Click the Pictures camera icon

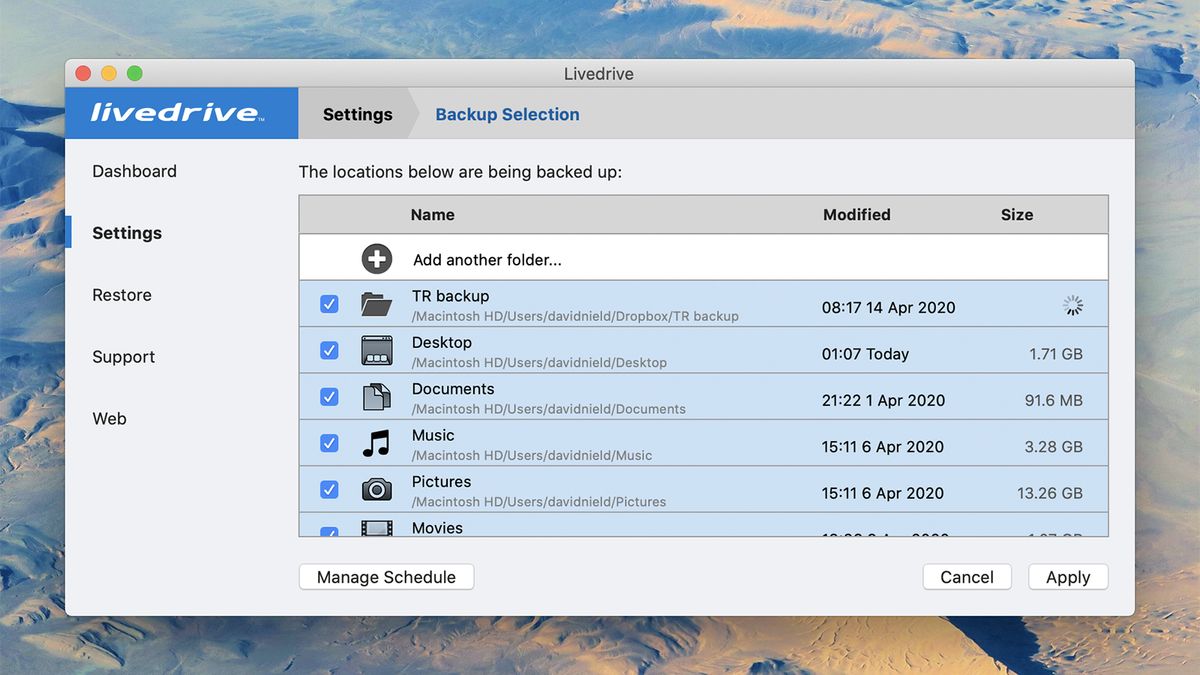(377, 489)
